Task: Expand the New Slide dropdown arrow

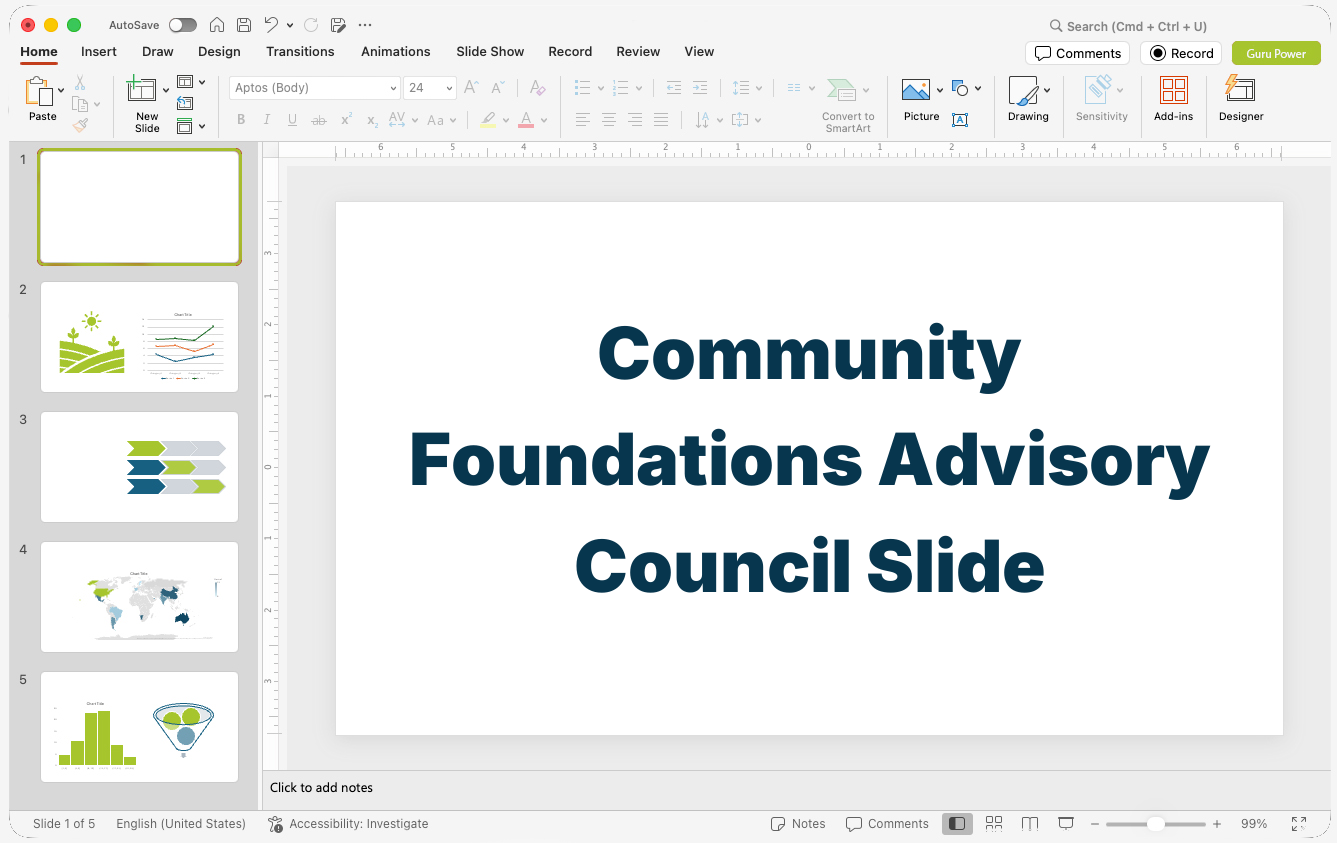Action: 166,90
